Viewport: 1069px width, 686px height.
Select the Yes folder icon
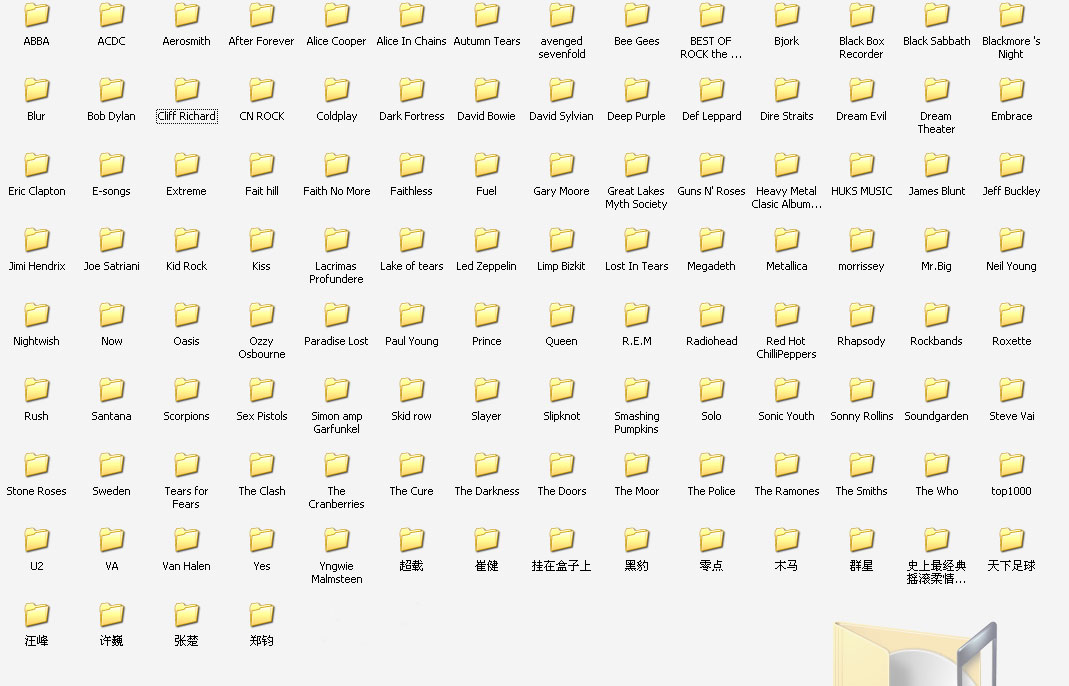(x=262, y=539)
